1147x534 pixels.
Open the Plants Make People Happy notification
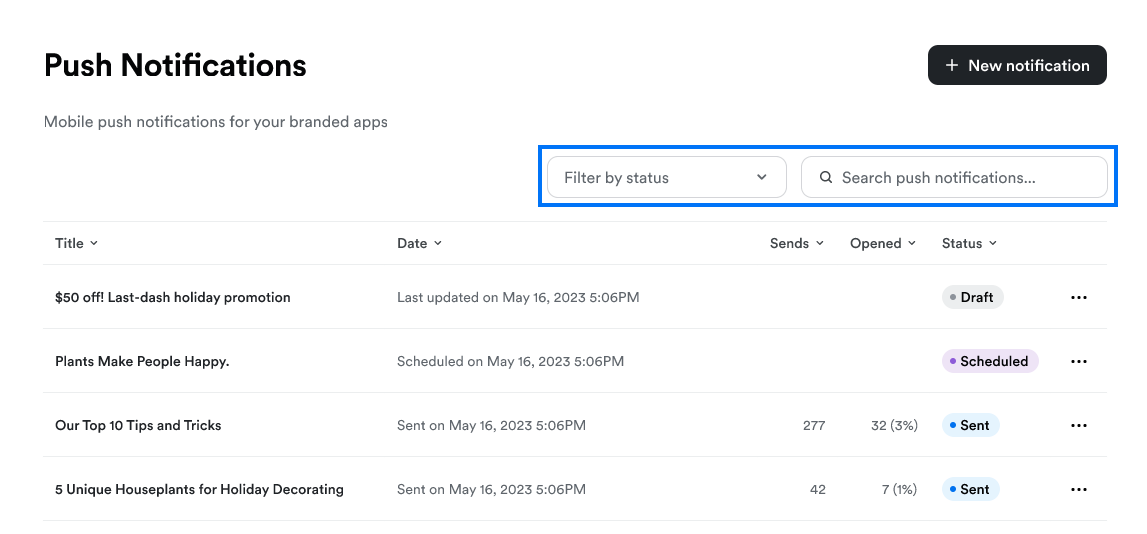pyautogui.click(x=142, y=361)
